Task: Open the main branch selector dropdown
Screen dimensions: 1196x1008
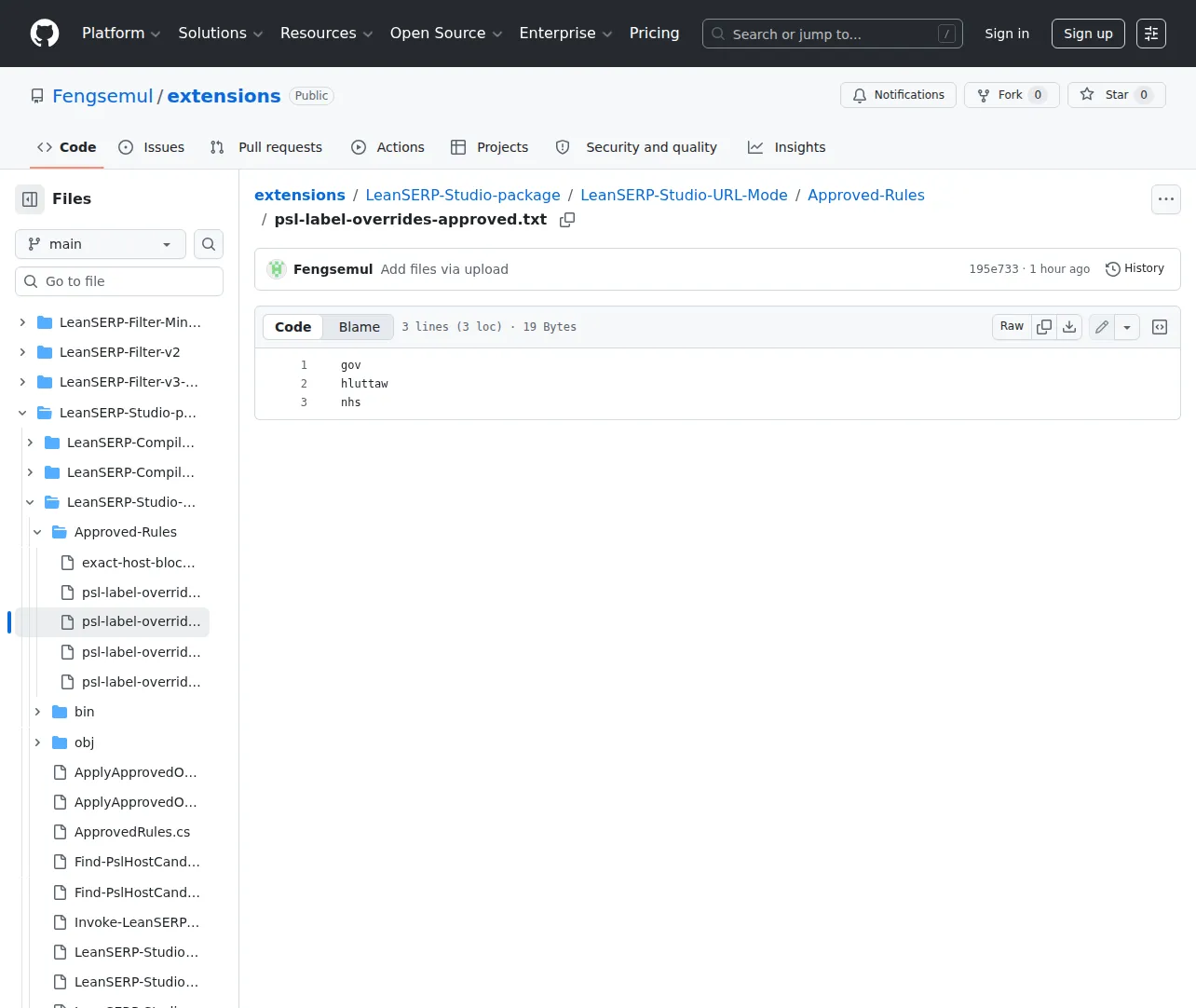Action: [101, 244]
